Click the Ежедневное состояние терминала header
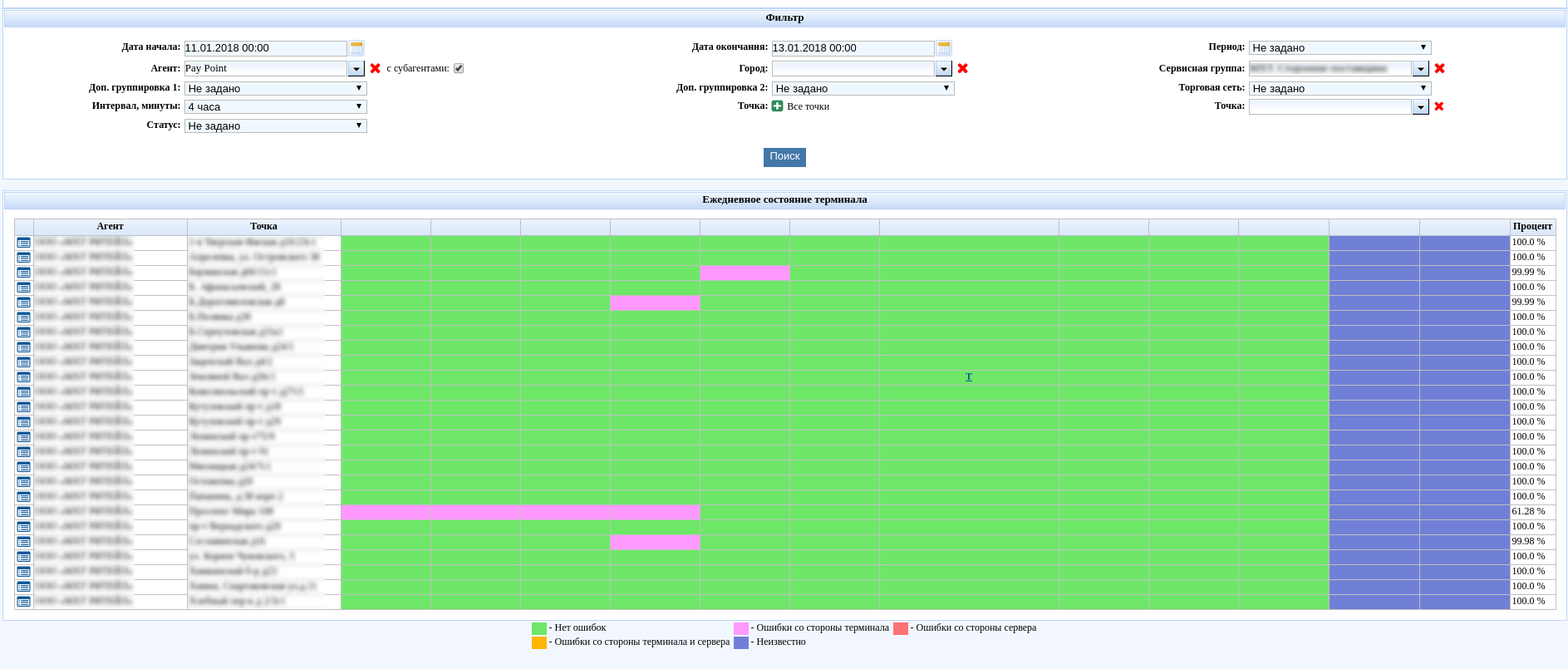1568x669 pixels. [x=784, y=199]
